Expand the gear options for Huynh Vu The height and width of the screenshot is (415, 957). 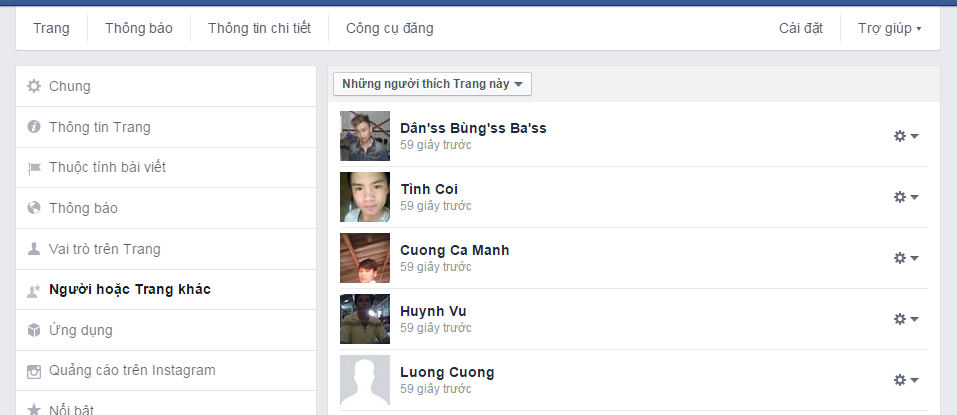click(x=905, y=319)
